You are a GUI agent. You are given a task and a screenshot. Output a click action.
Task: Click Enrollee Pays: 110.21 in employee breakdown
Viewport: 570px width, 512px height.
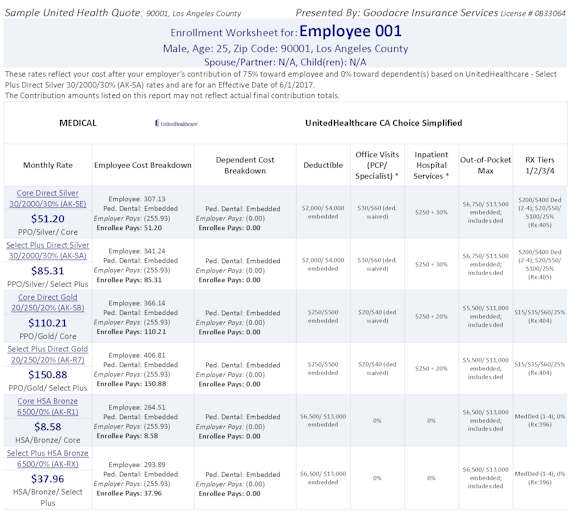click(x=131, y=332)
